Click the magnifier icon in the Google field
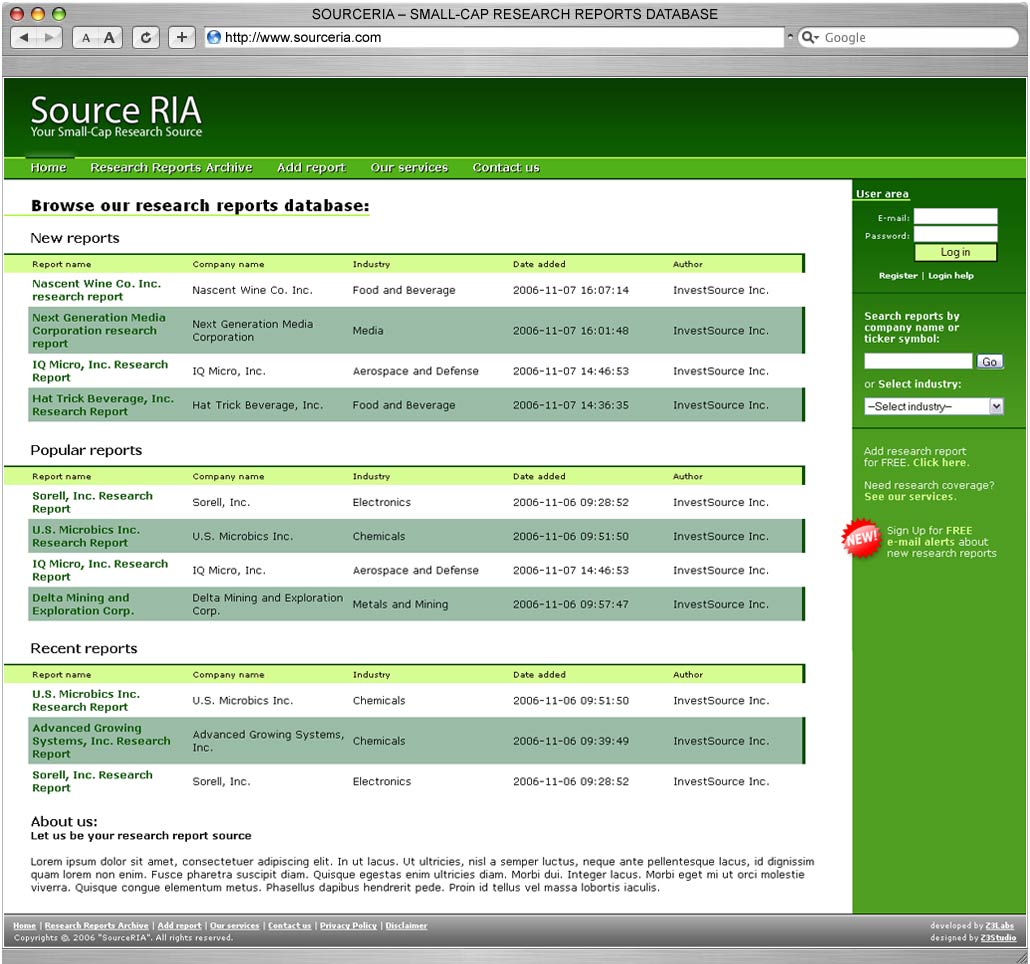 coord(806,37)
